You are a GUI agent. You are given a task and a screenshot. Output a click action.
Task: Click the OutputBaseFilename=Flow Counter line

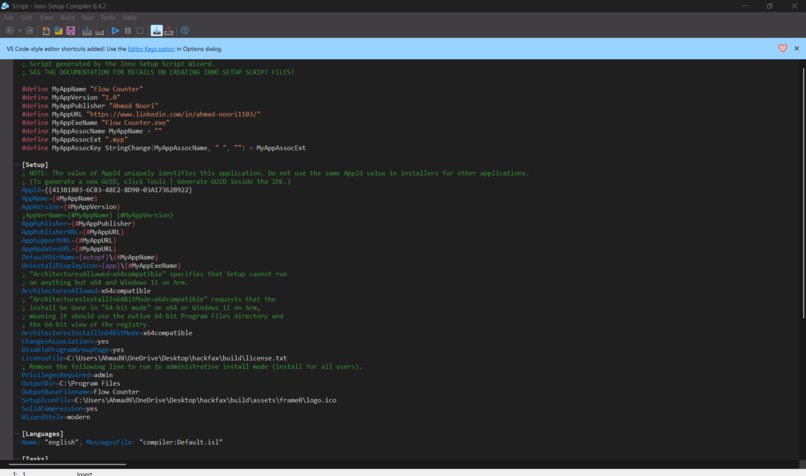coord(80,392)
